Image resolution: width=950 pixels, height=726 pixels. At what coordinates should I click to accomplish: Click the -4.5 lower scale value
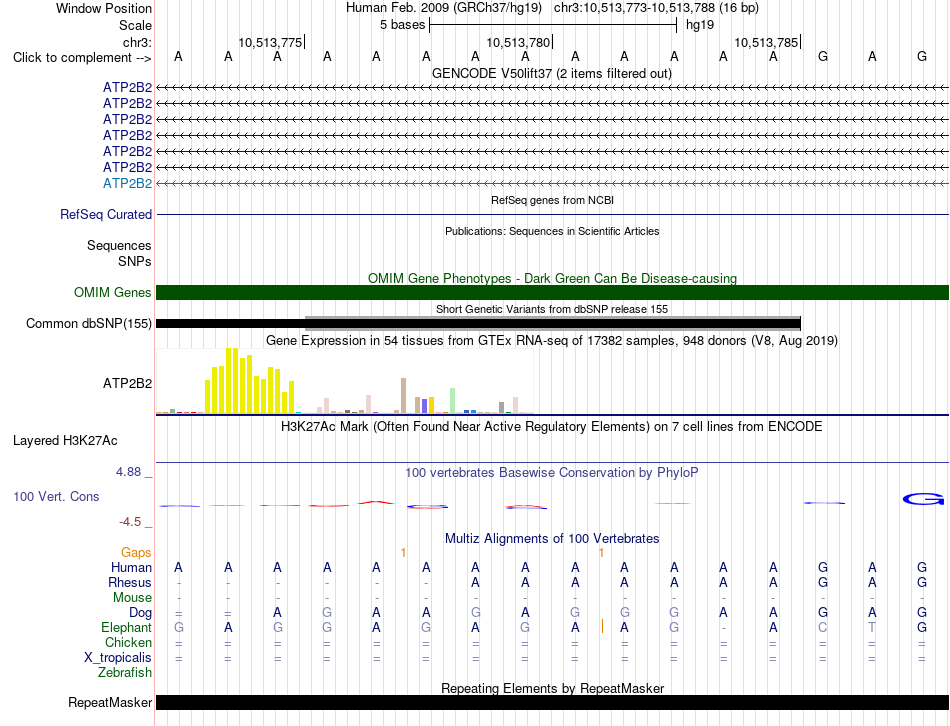(130, 522)
